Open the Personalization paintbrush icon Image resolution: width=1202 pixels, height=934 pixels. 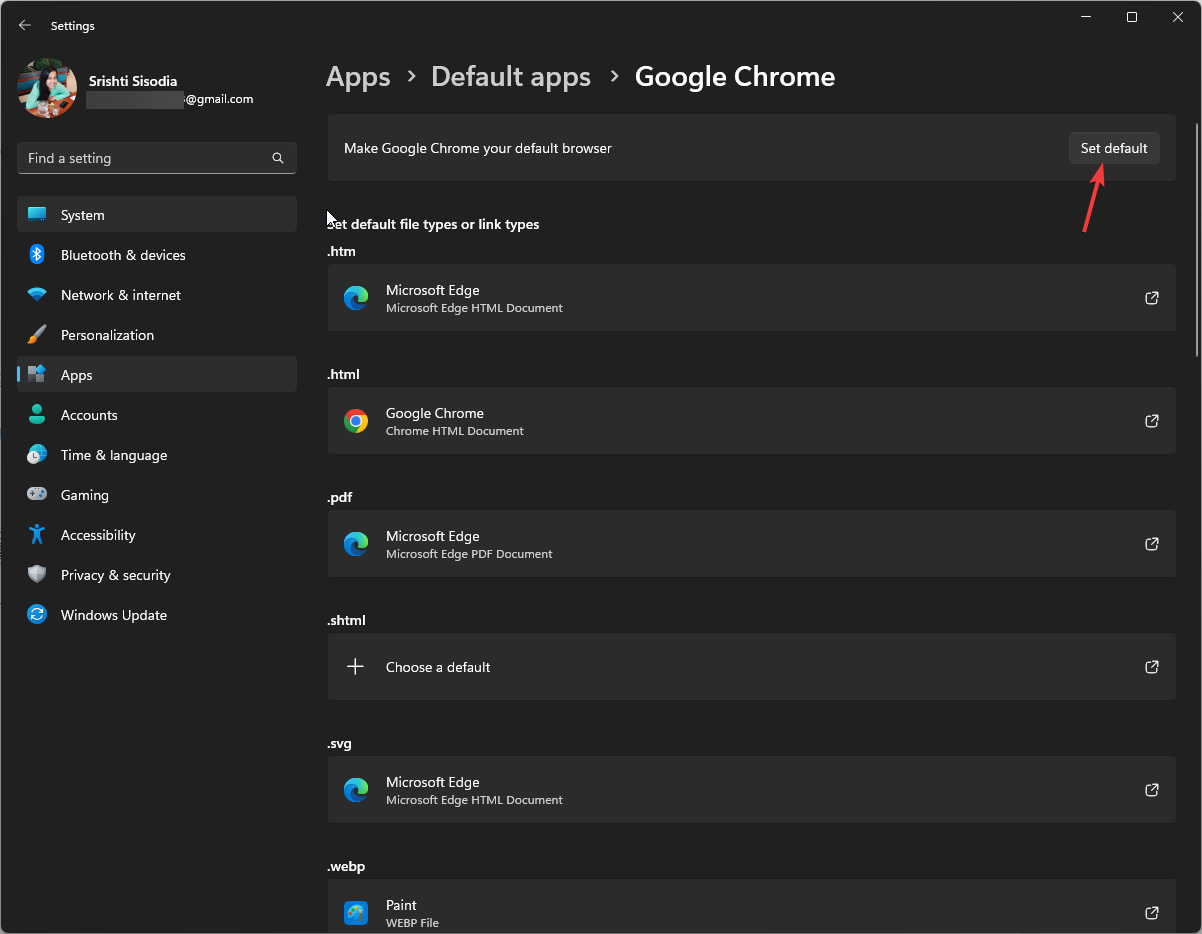(x=37, y=335)
